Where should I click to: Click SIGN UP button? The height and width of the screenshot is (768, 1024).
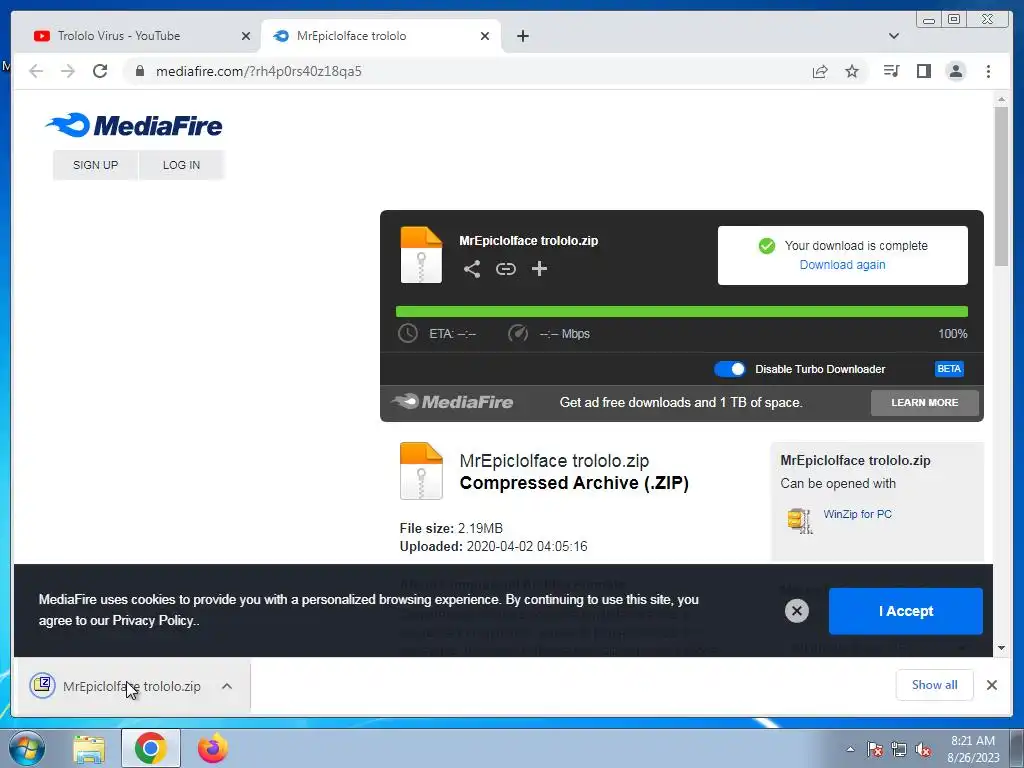(x=95, y=165)
